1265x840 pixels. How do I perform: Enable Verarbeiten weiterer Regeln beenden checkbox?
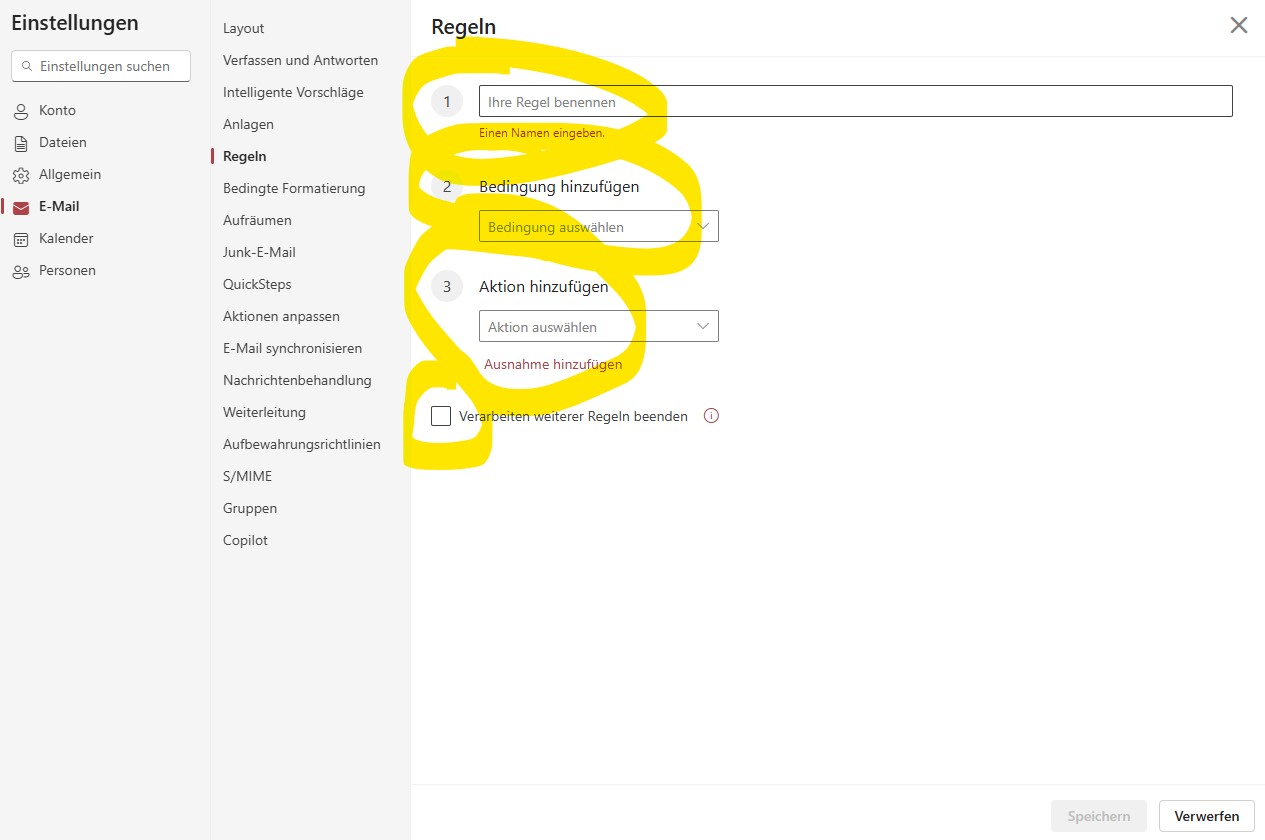pos(441,416)
